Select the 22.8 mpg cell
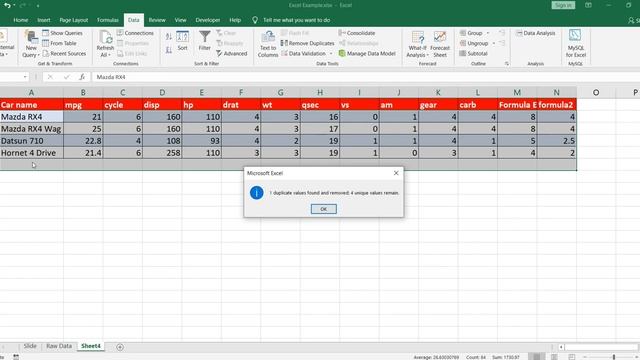640x360 pixels. pos(83,141)
